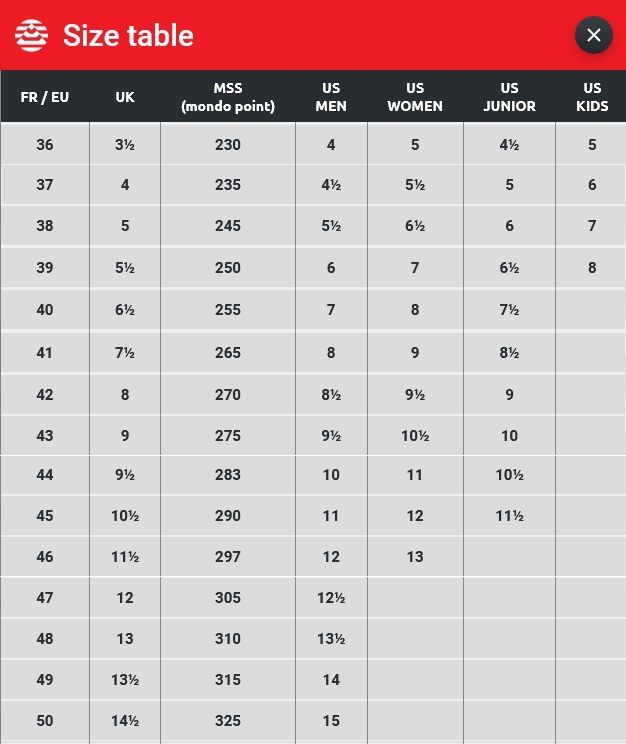Click mondo point value 265
The height and width of the screenshot is (744, 626).
(x=228, y=352)
